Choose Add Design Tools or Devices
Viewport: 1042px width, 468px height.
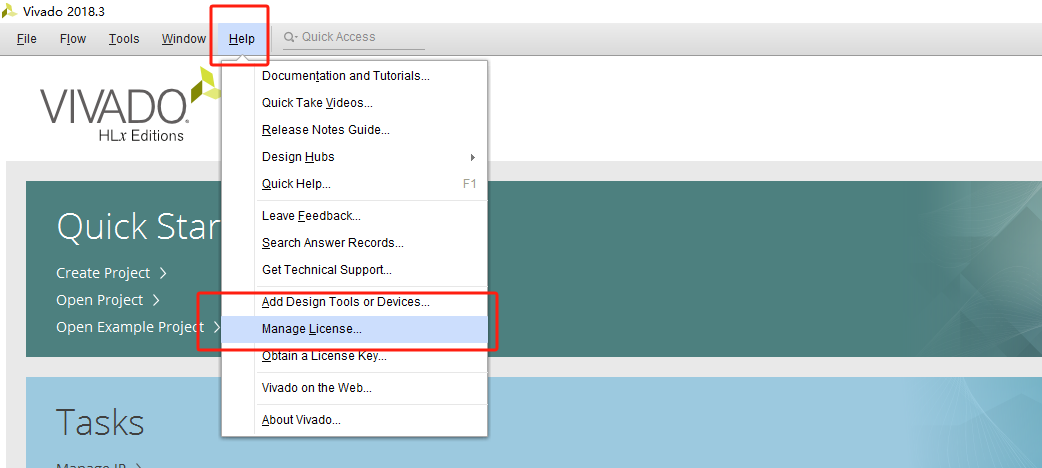click(x=354, y=302)
